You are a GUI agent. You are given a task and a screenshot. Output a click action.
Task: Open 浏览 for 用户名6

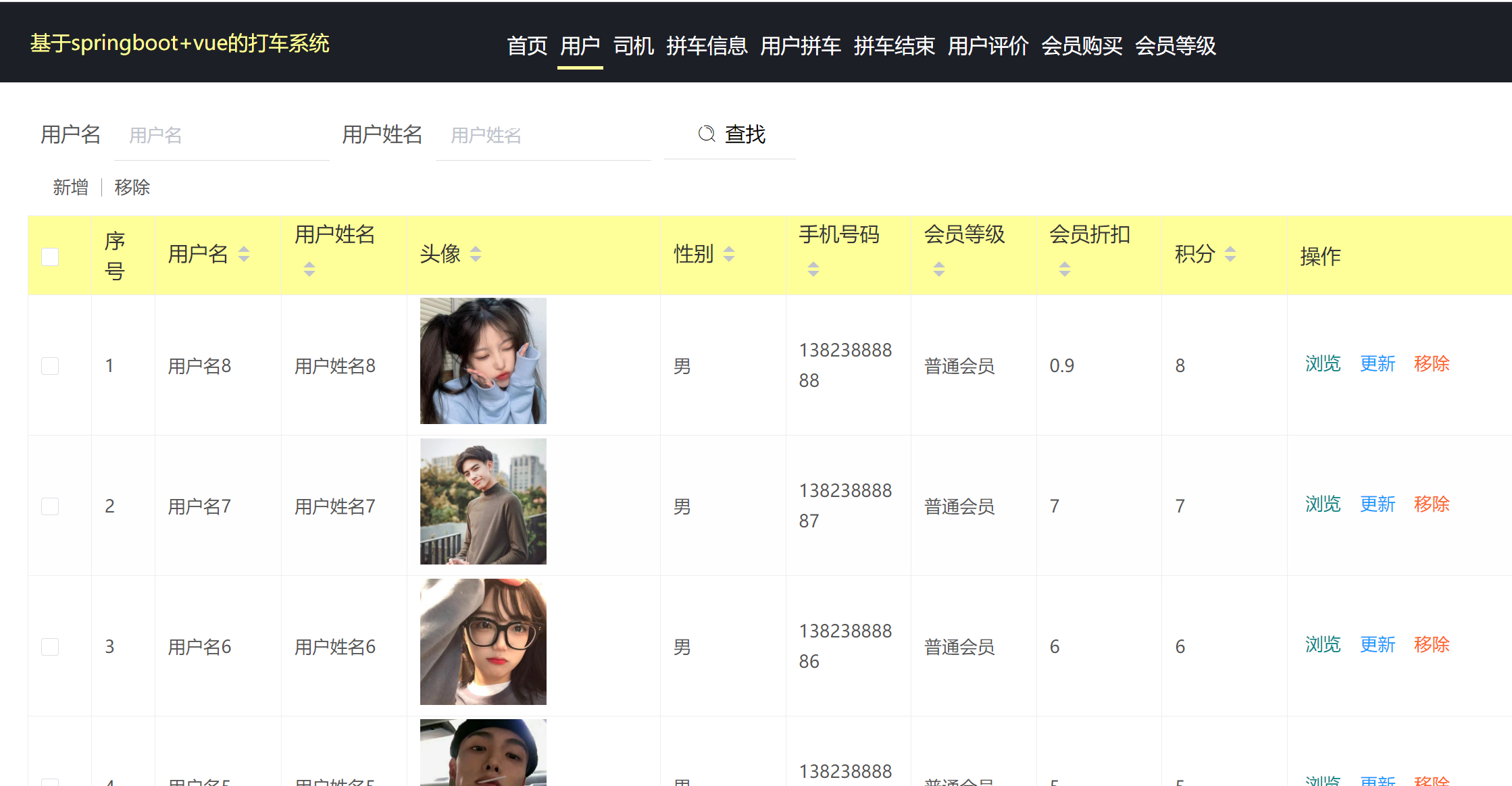(x=1322, y=645)
